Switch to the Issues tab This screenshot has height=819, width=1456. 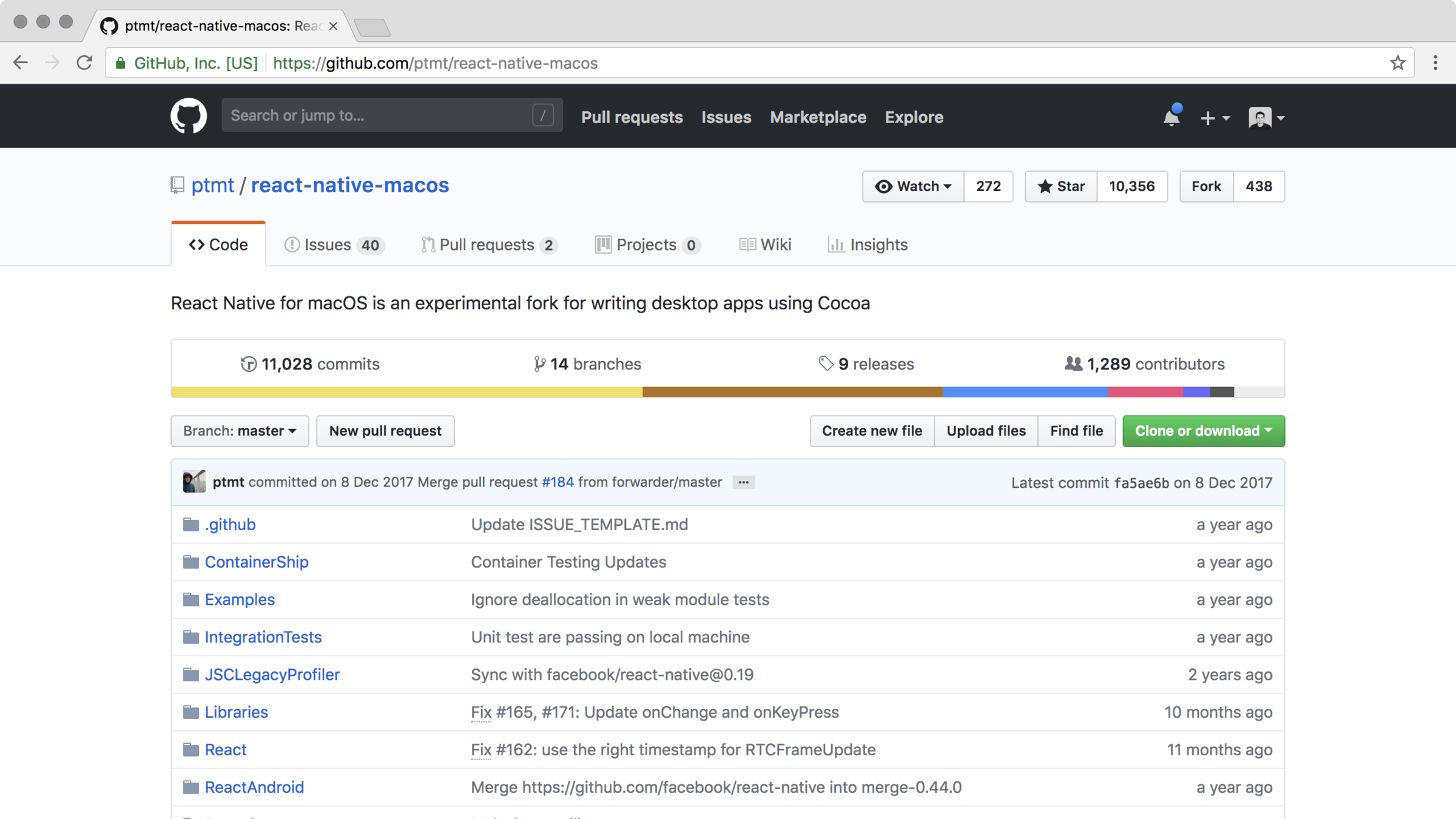click(333, 244)
